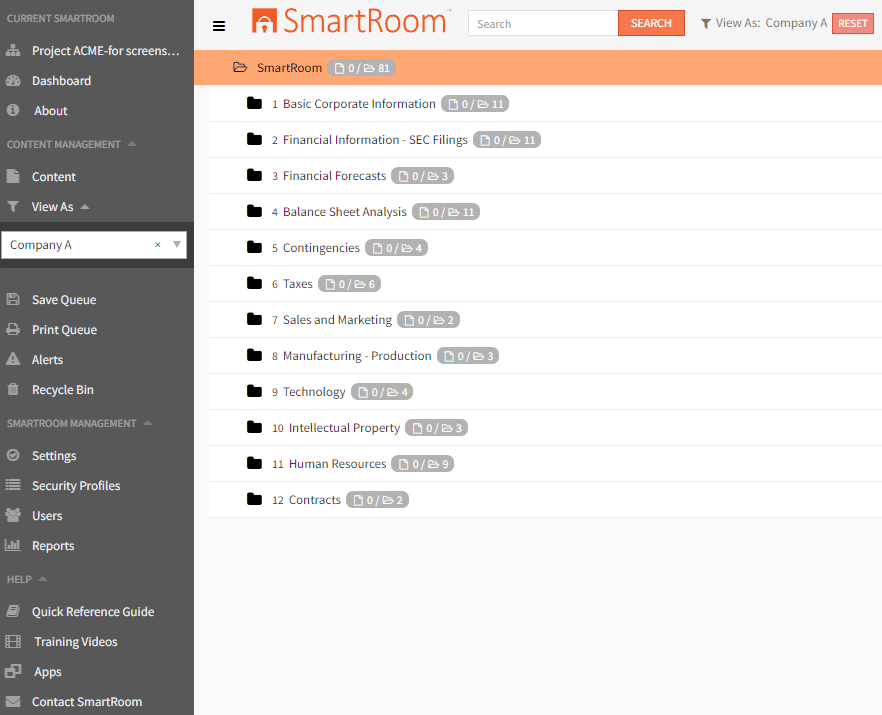
Task: Open the Intellectual Property folder
Action: [x=344, y=428]
